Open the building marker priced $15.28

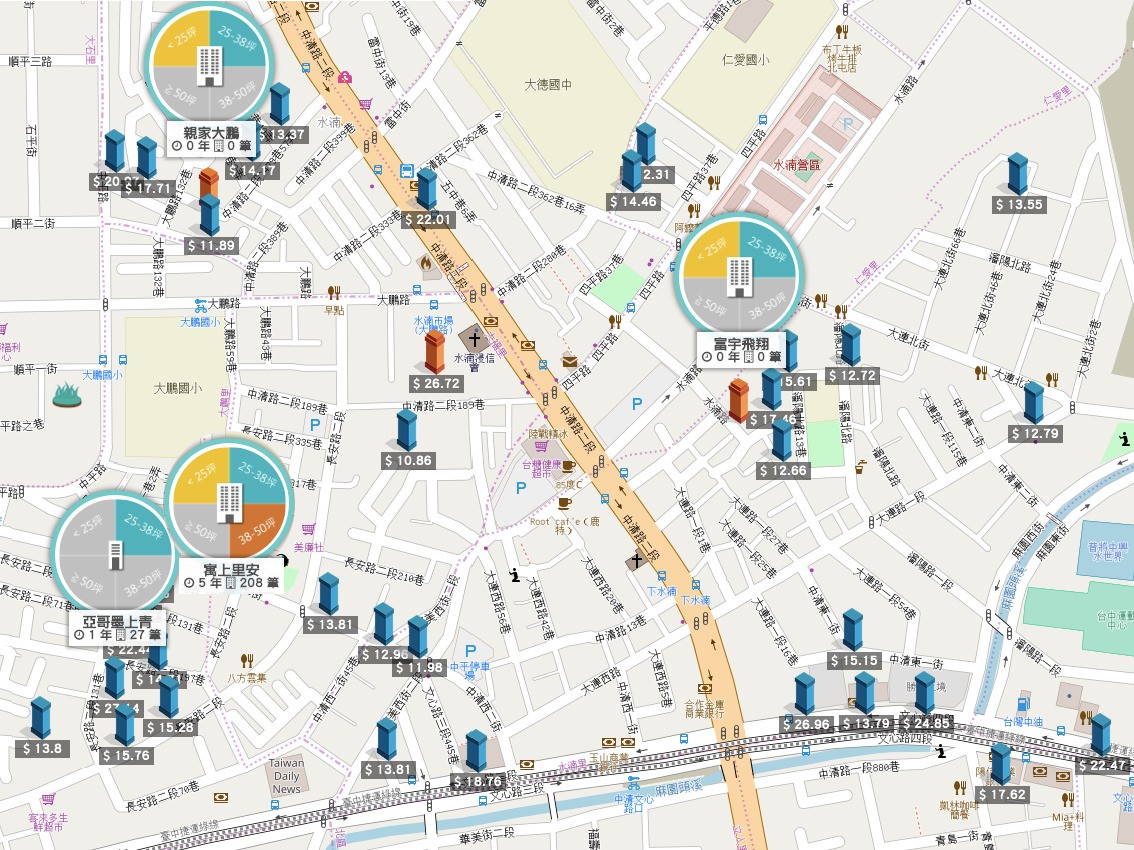click(x=169, y=697)
